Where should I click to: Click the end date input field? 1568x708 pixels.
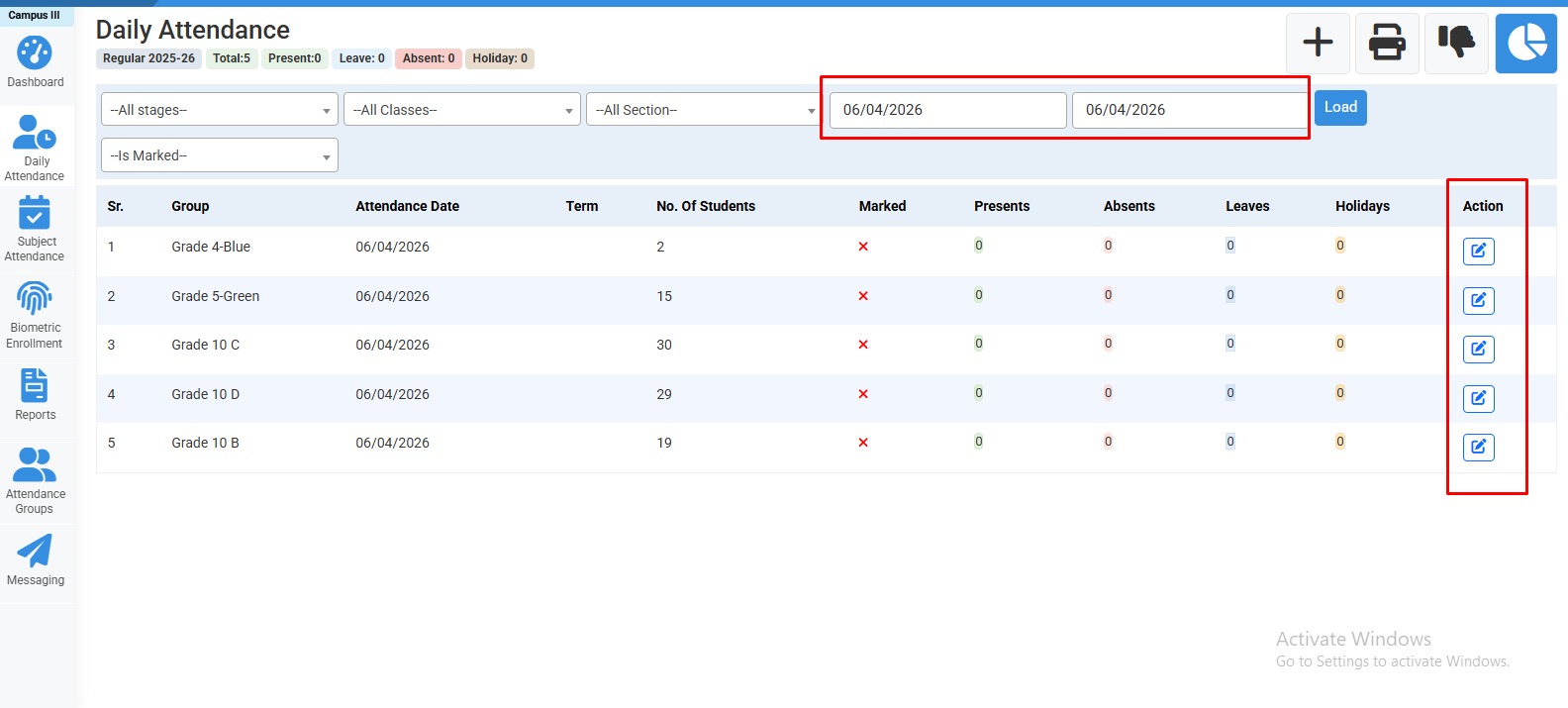point(1190,110)
